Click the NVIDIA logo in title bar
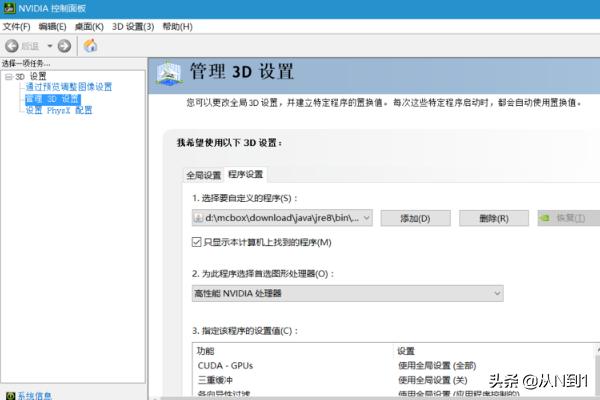The width and height of the screenshot is (600, 400). [x=10, y=8]
